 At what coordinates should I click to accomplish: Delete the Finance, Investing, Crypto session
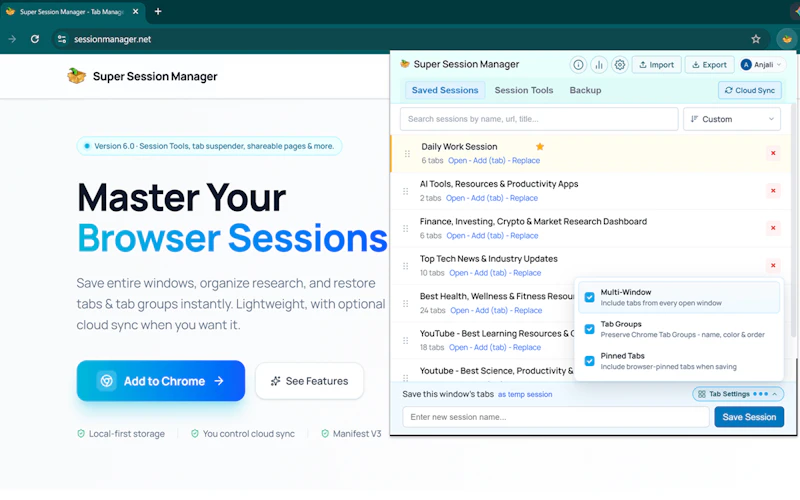tap(773, 228)
